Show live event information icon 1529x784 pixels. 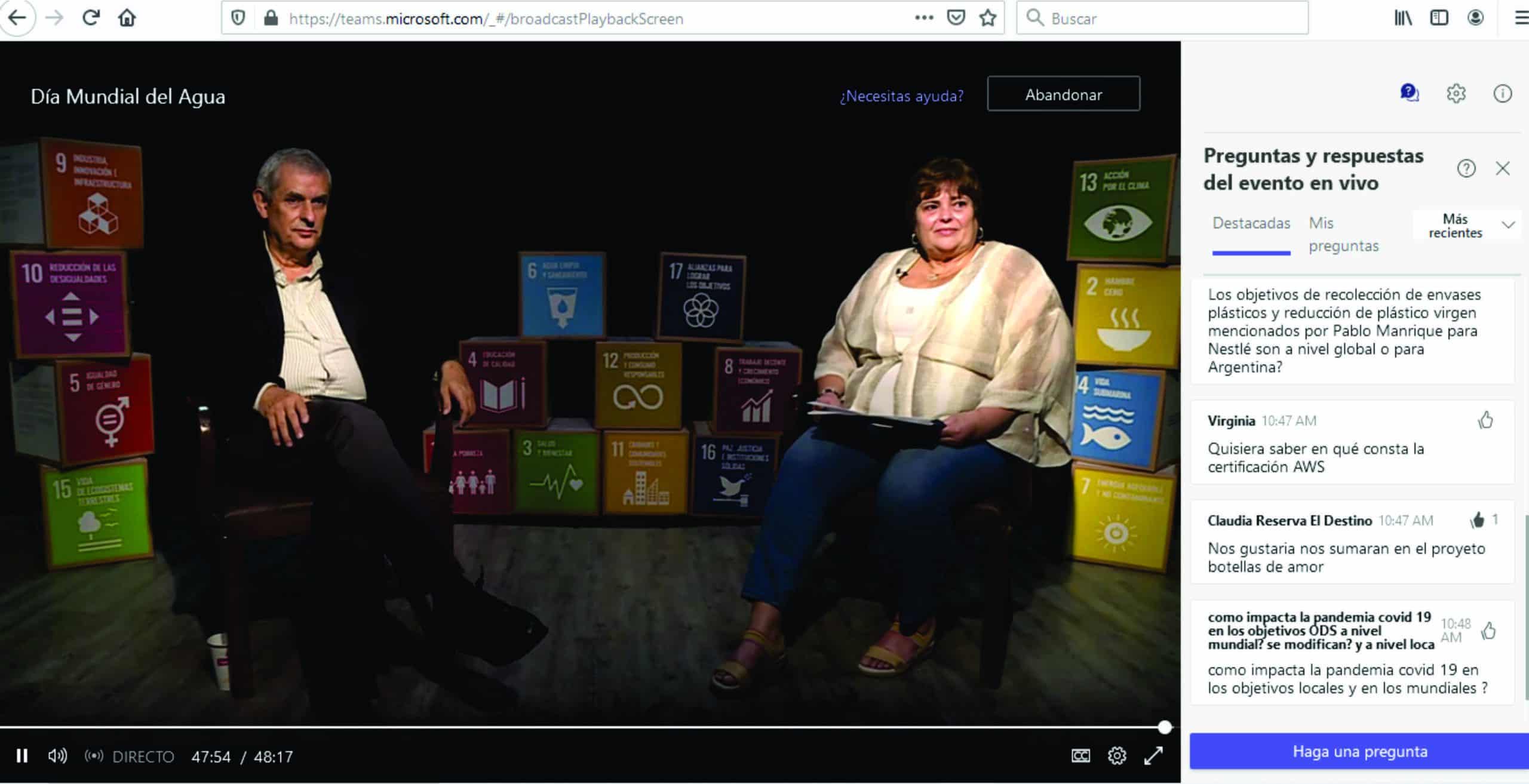(x=1503, y=93)
